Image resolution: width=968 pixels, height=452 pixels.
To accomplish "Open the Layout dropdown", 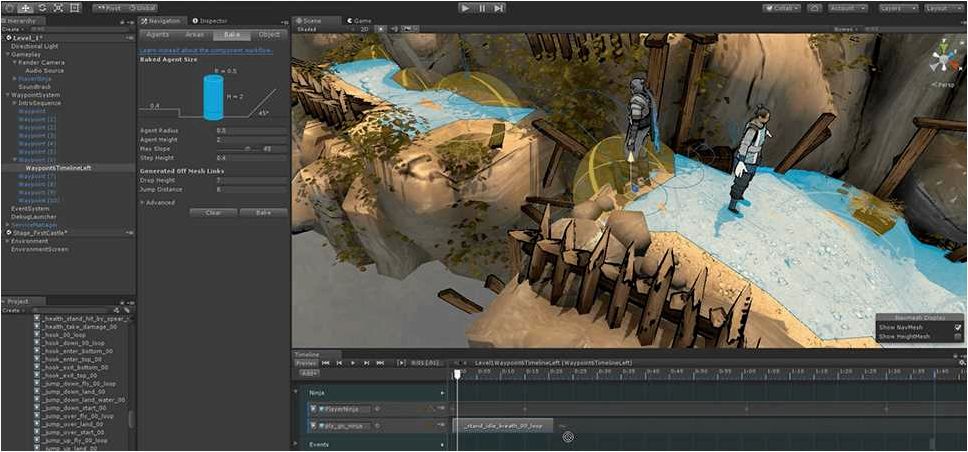I will point(945,8).
